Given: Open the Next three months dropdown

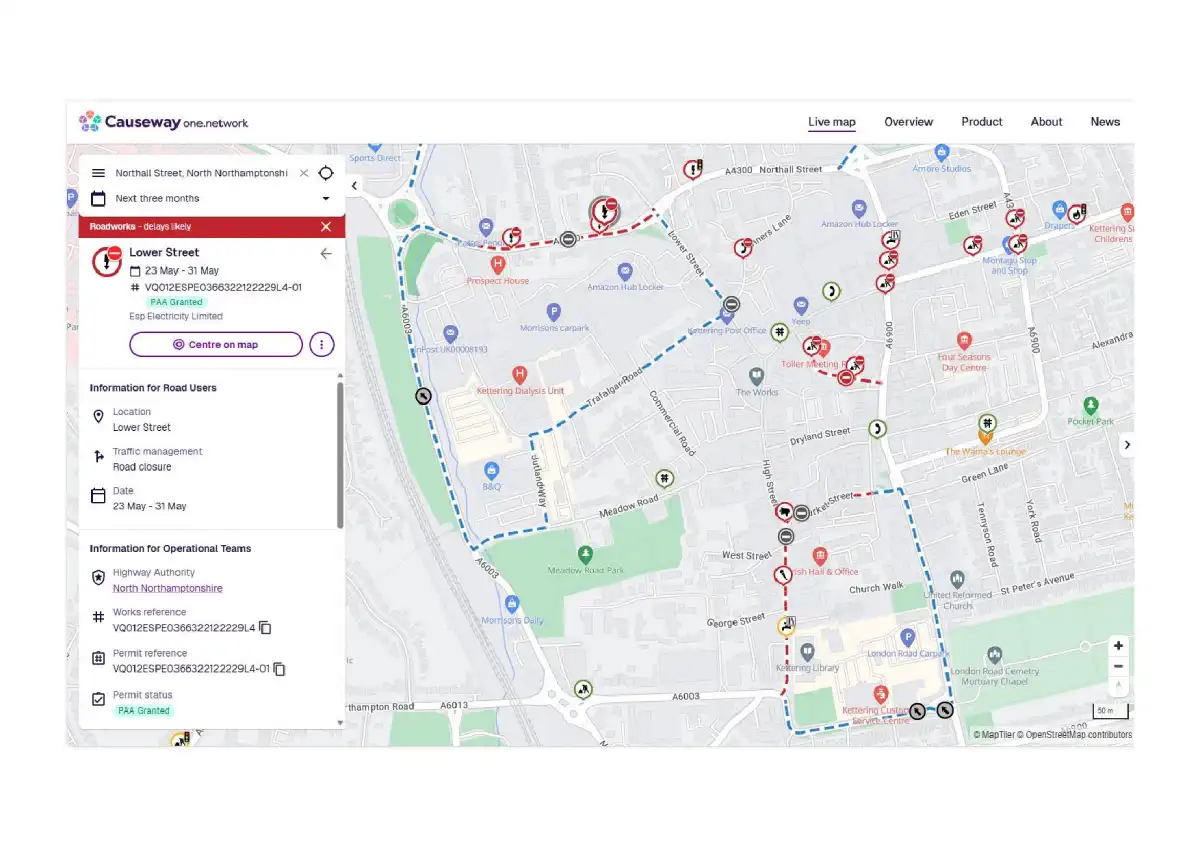Looking at the screenshot, I should [326, 198].
